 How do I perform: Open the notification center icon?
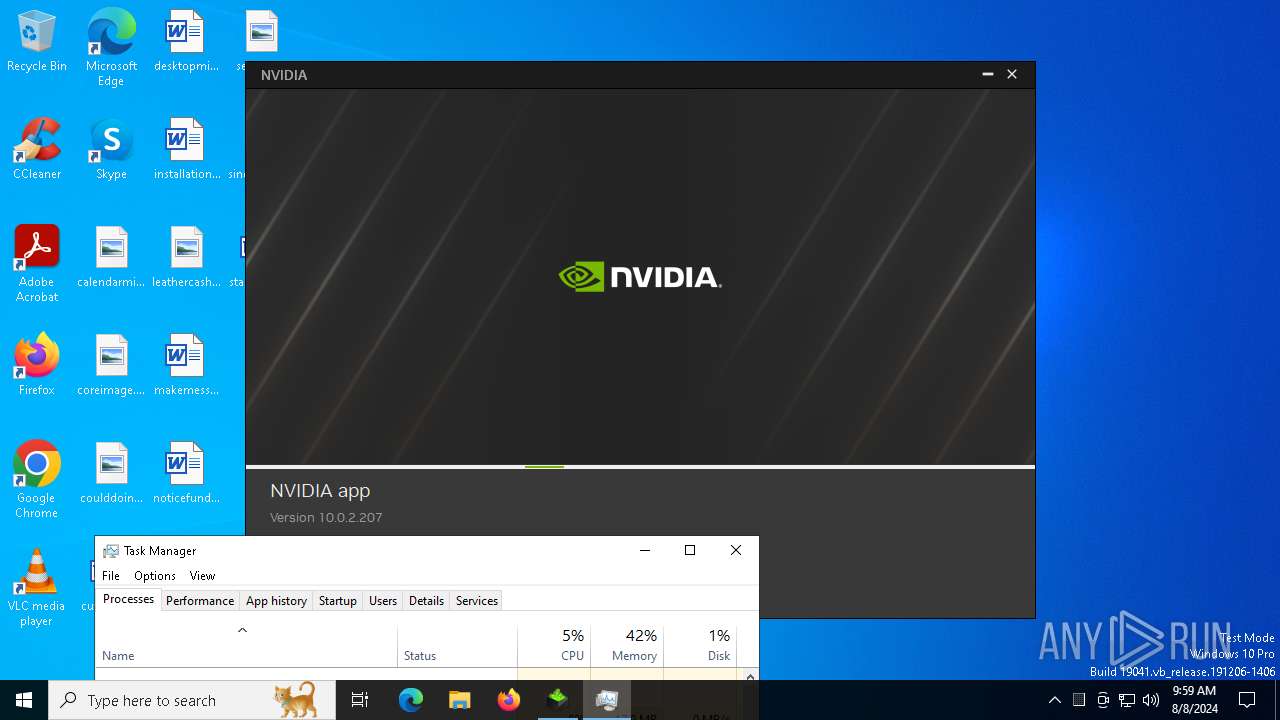coord(1247,700)
